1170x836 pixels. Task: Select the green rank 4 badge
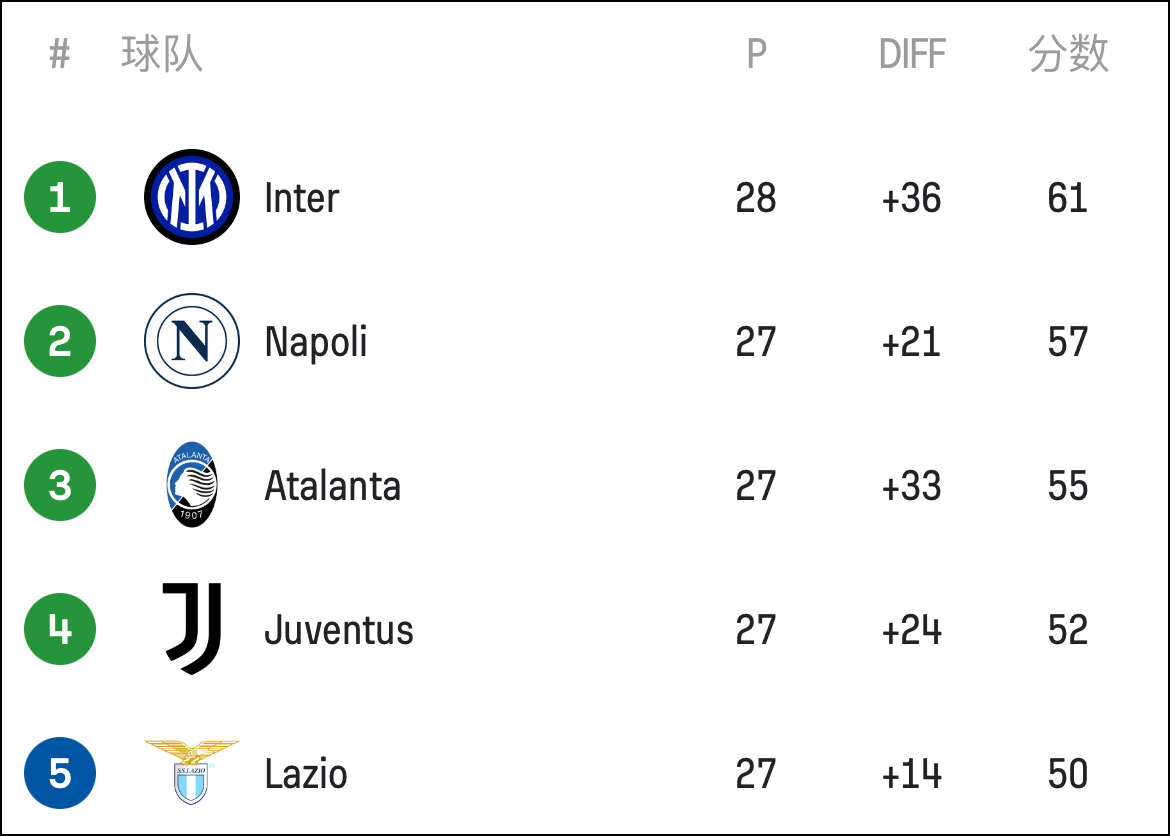pos(60,629)
